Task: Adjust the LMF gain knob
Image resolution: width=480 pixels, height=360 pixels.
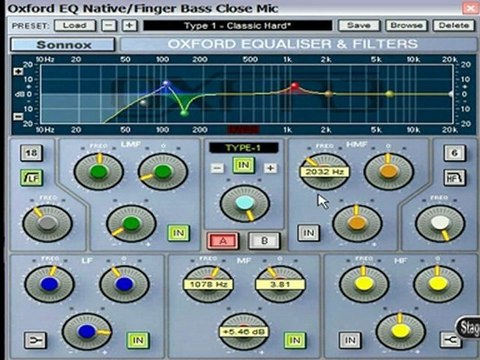Action: (131, 223)
